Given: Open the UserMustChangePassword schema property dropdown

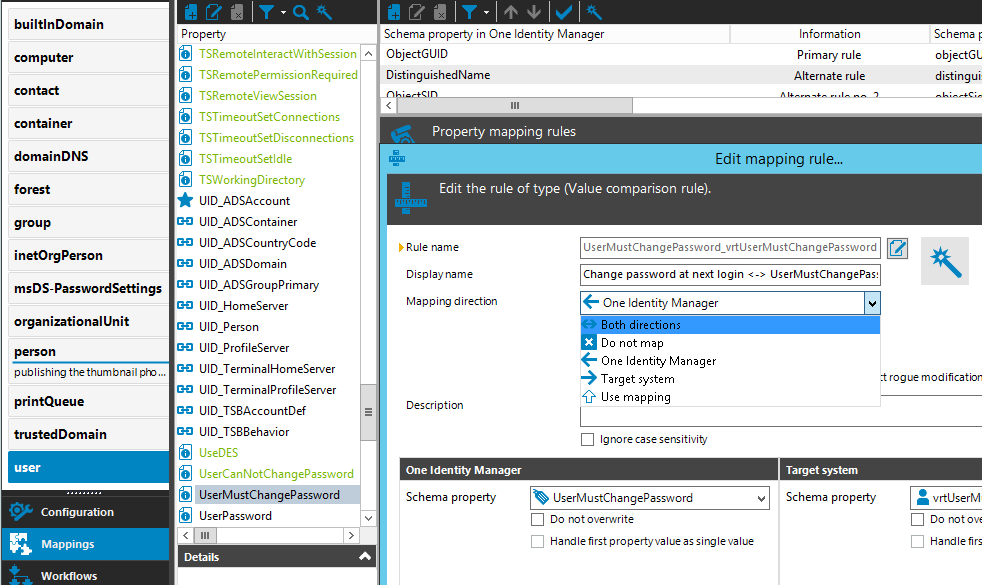Looking at the screenshot, I should (x=761, y=498).
